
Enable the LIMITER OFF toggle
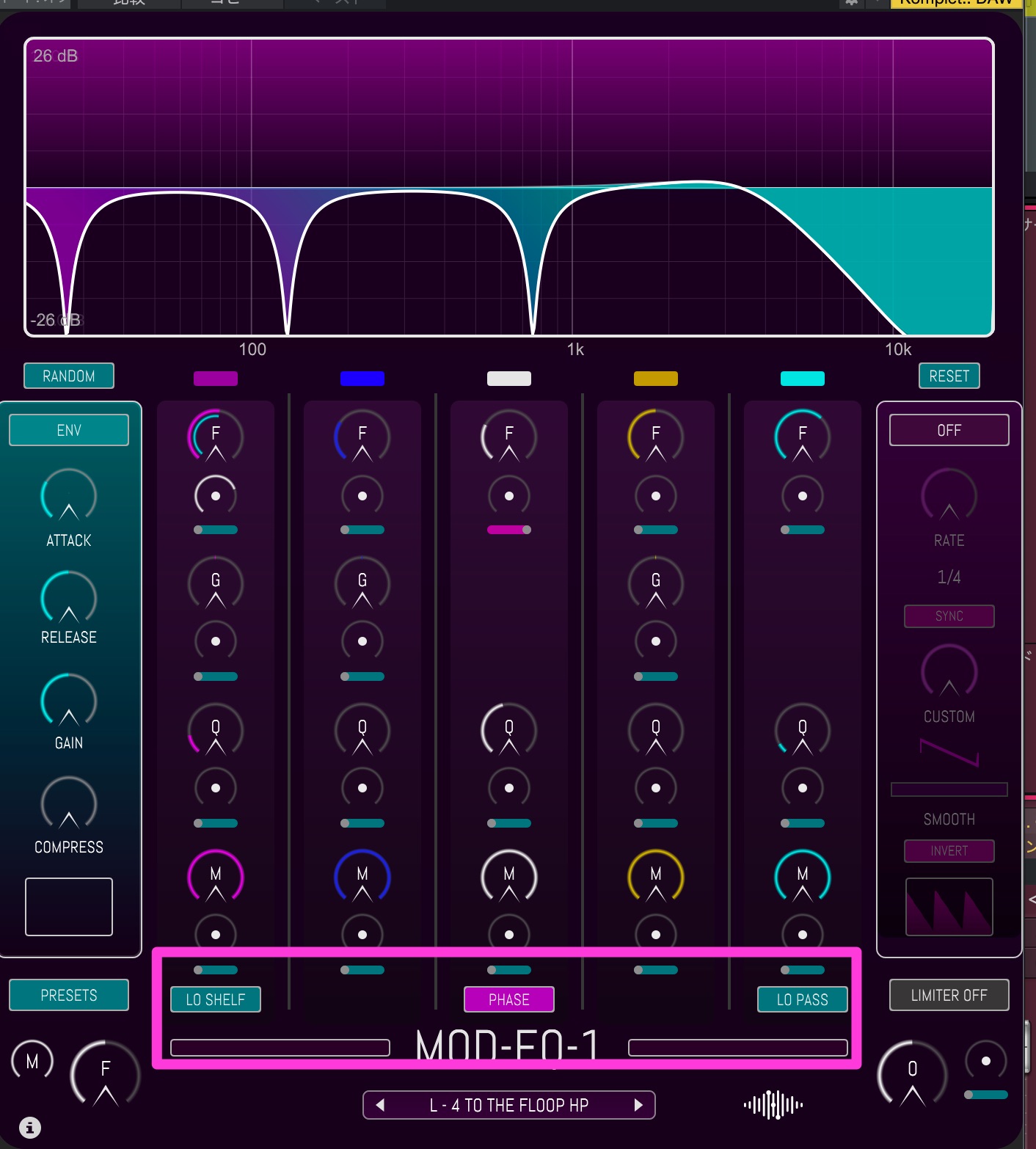[x=949, y=995]
